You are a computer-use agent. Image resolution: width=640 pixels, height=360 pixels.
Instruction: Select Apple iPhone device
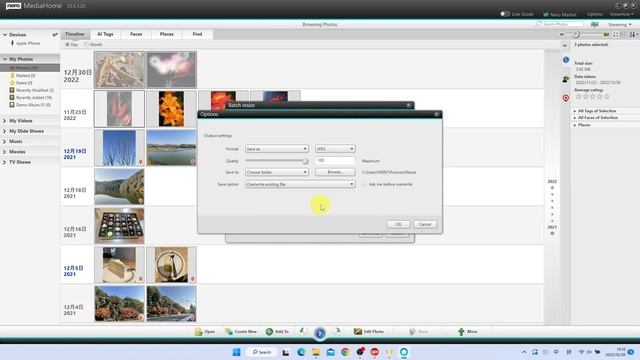(x=25, y=43)
